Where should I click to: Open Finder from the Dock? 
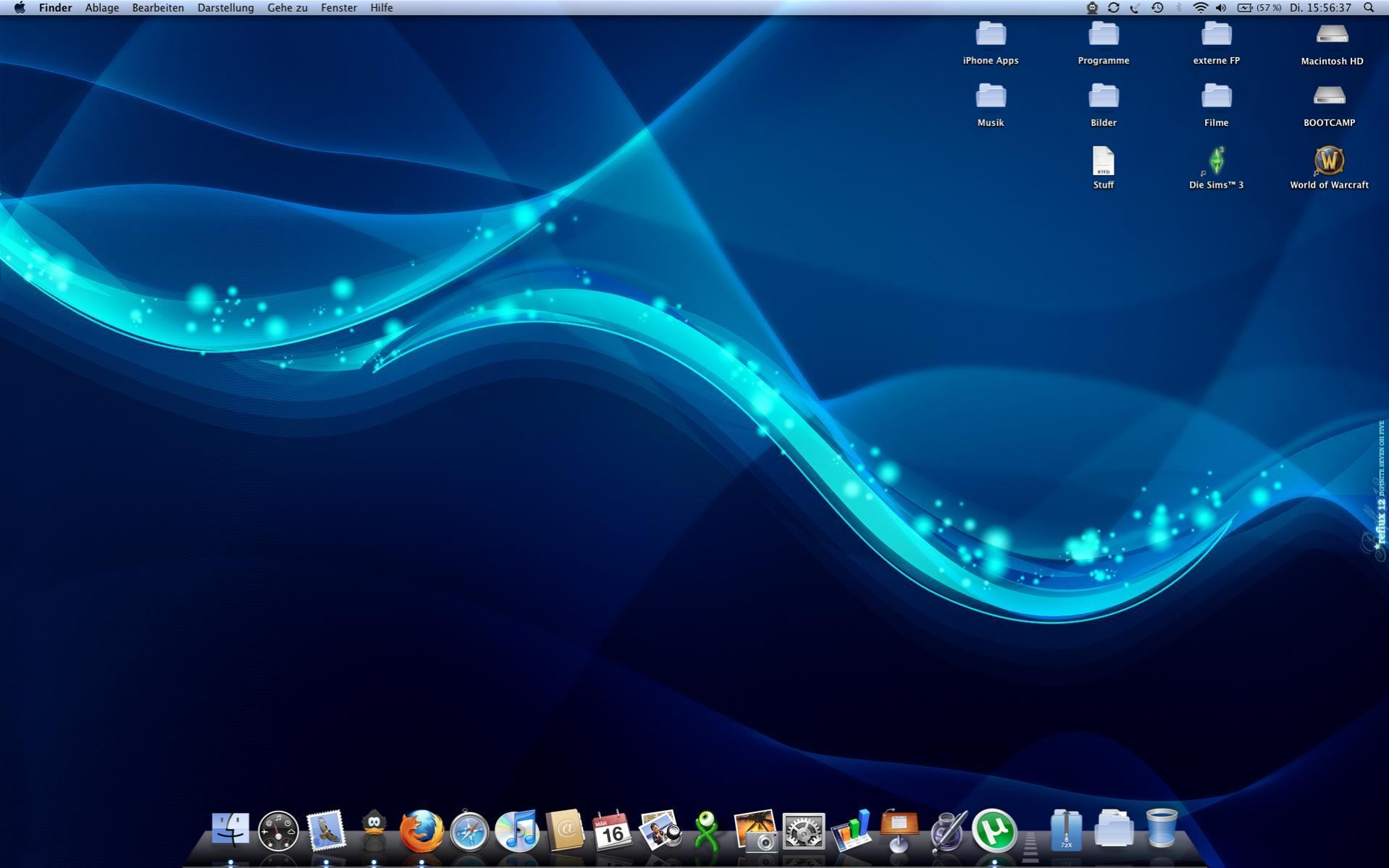coord(230,830)
